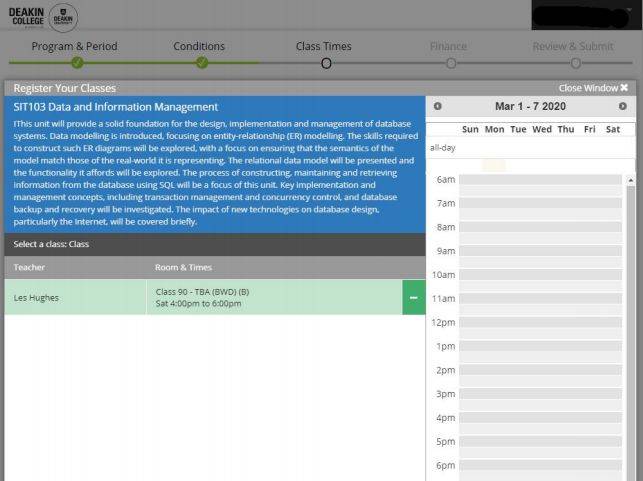Screen dimensions: 643x481
Task: Select the Finance step circle
Action: point(450,63)
